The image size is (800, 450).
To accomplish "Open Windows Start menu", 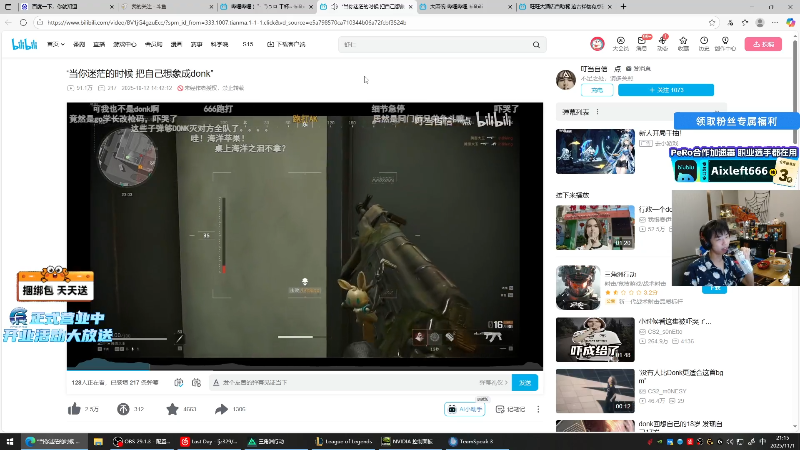I will click(x=10, y=442).
